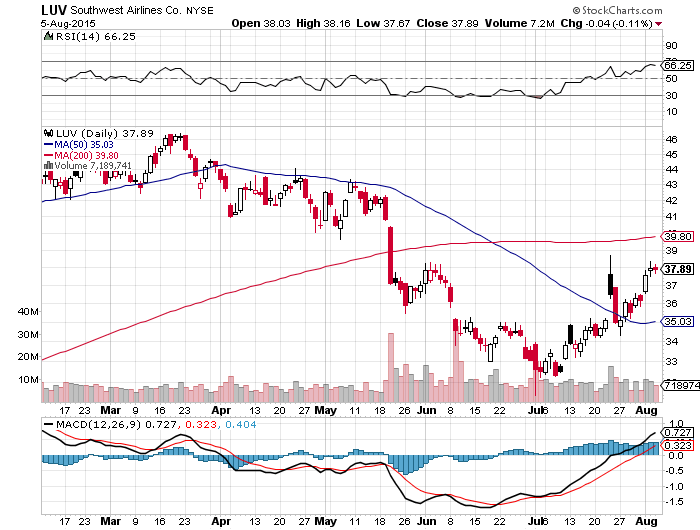Click the MACD(12,26,9) legend label

[99, 424]
